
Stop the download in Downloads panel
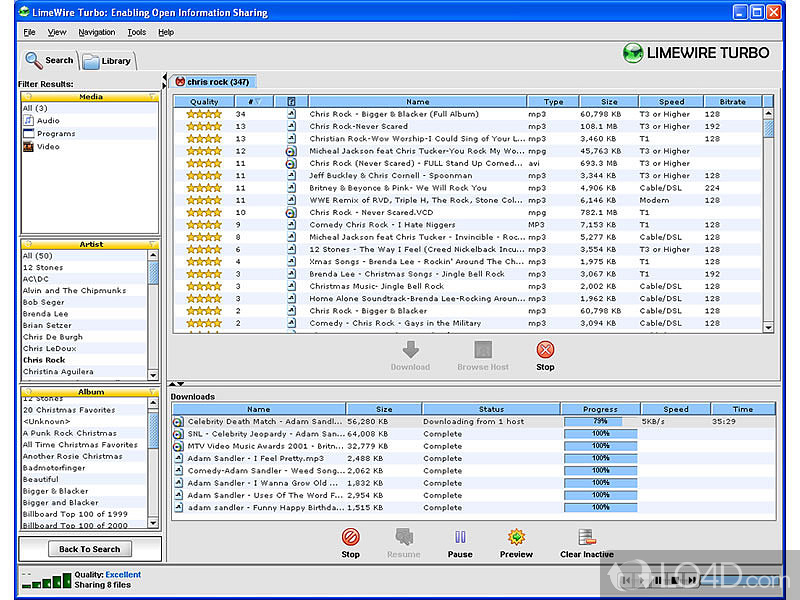point(350,538)
